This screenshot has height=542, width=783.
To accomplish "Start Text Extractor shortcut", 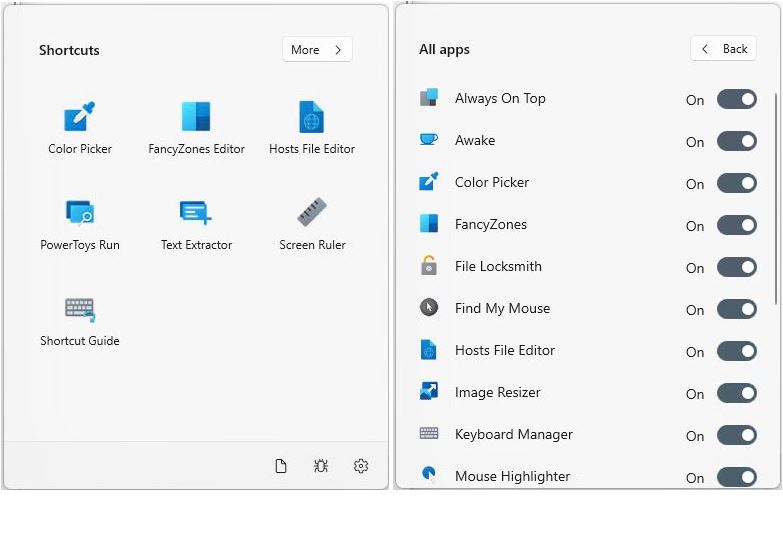I will coord(196,224).
